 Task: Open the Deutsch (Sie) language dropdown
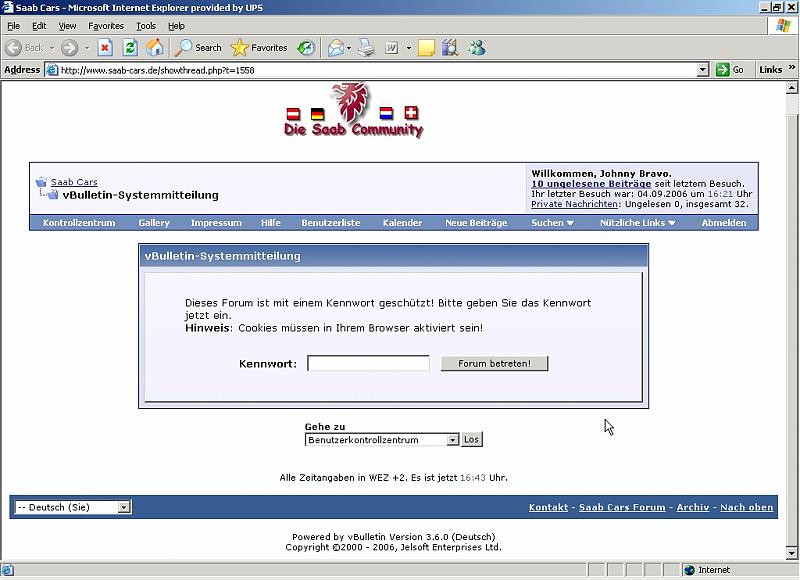click(x=124, y=507)
